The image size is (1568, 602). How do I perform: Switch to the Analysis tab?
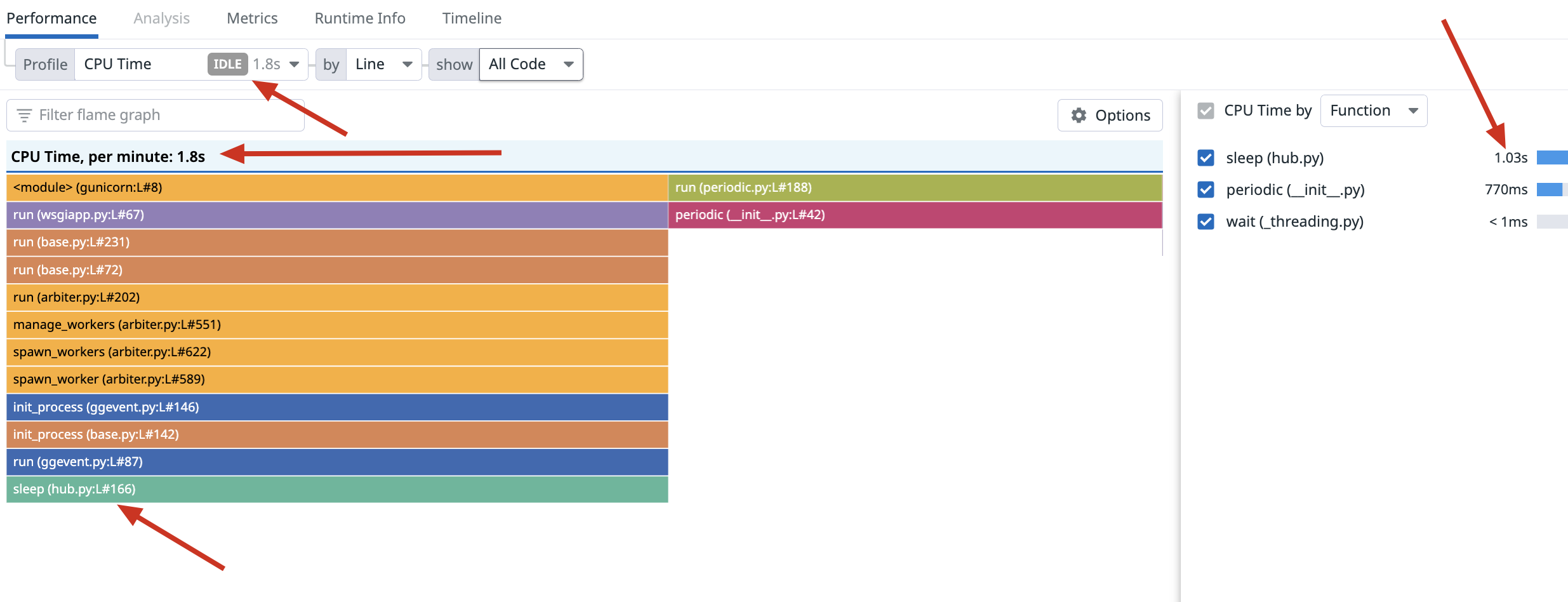161,18
